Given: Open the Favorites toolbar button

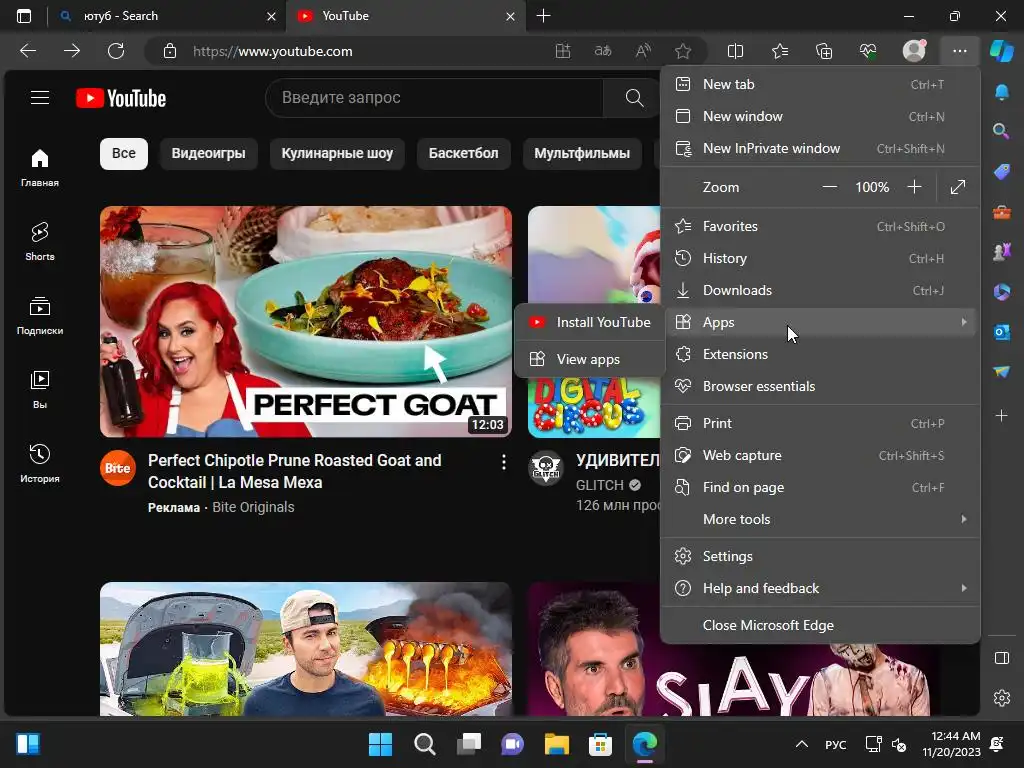Looking at the screenshot, I should [780, 51].
